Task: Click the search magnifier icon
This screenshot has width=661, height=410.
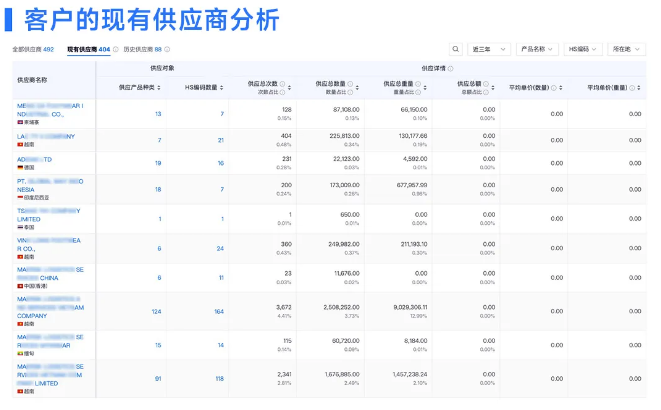Action: click(x=455, y=48)
